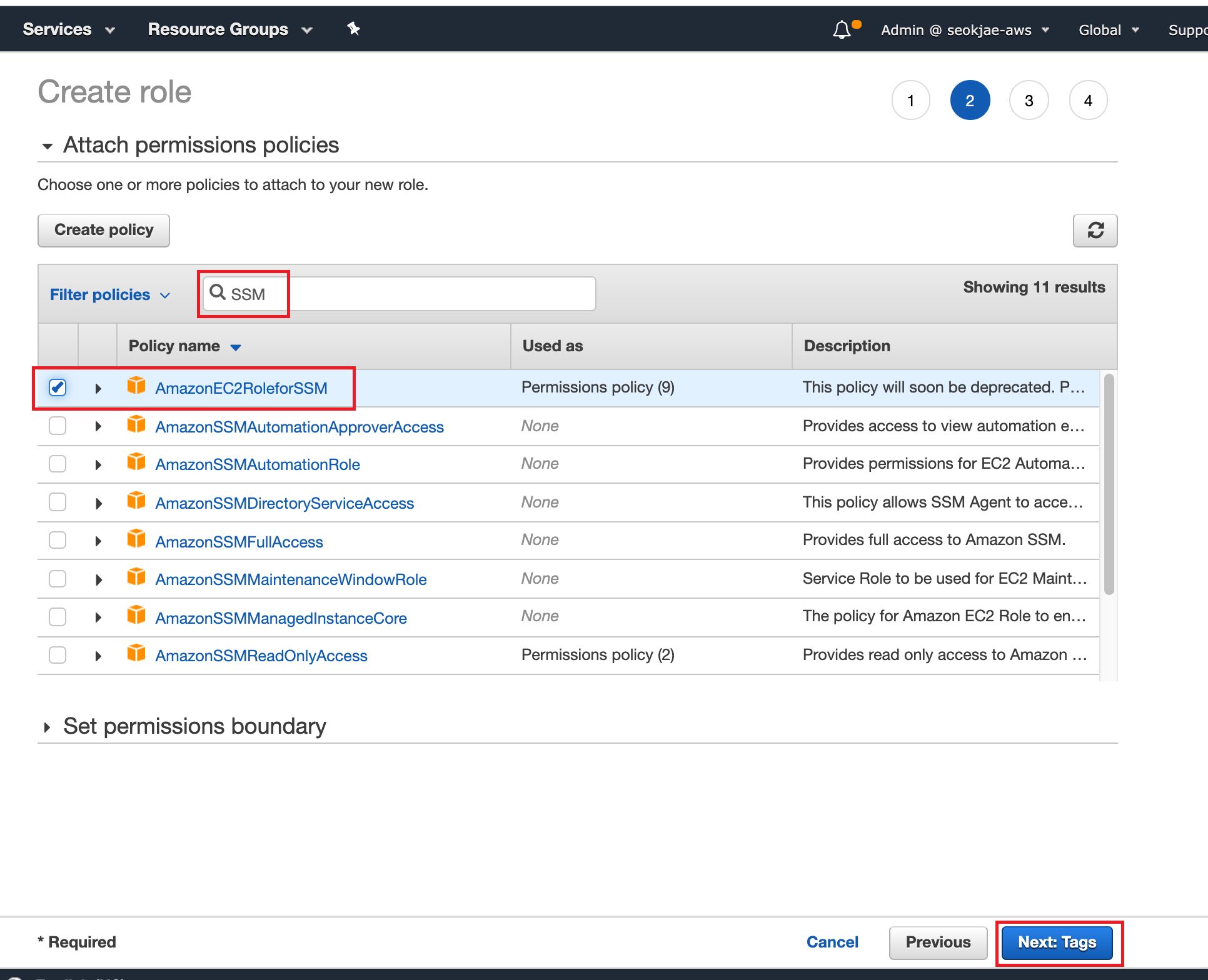Expand Set permissions boundary section
1208x980 pixels.
pos(48,727)
